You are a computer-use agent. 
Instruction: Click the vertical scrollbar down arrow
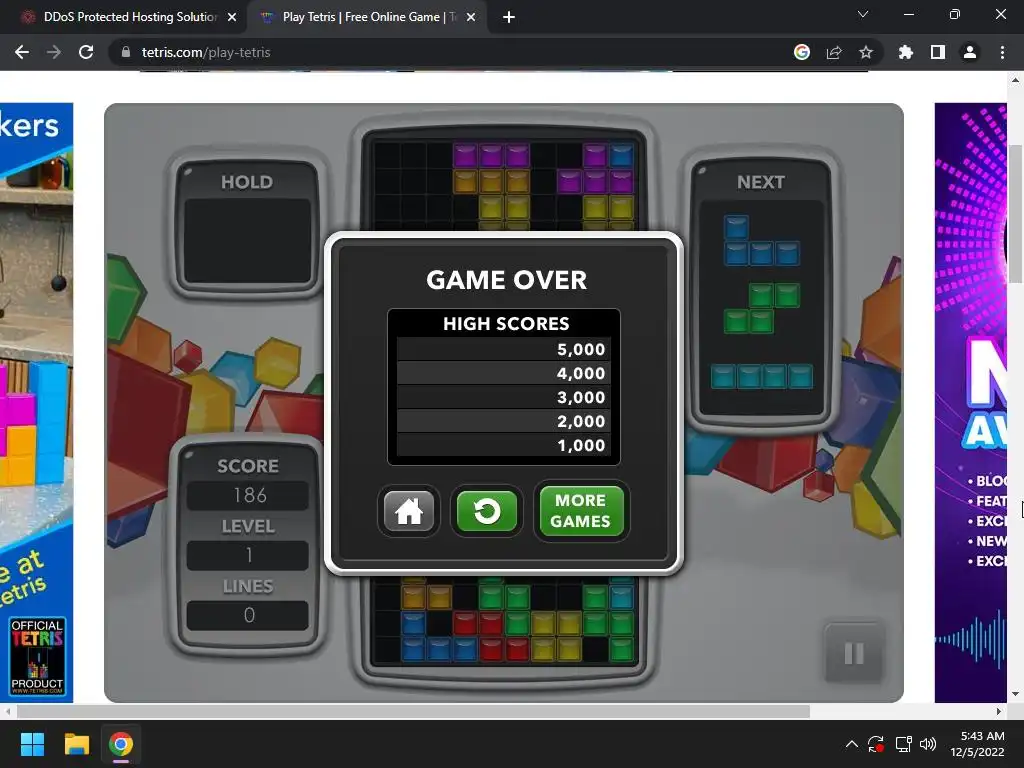point(1016,694)
